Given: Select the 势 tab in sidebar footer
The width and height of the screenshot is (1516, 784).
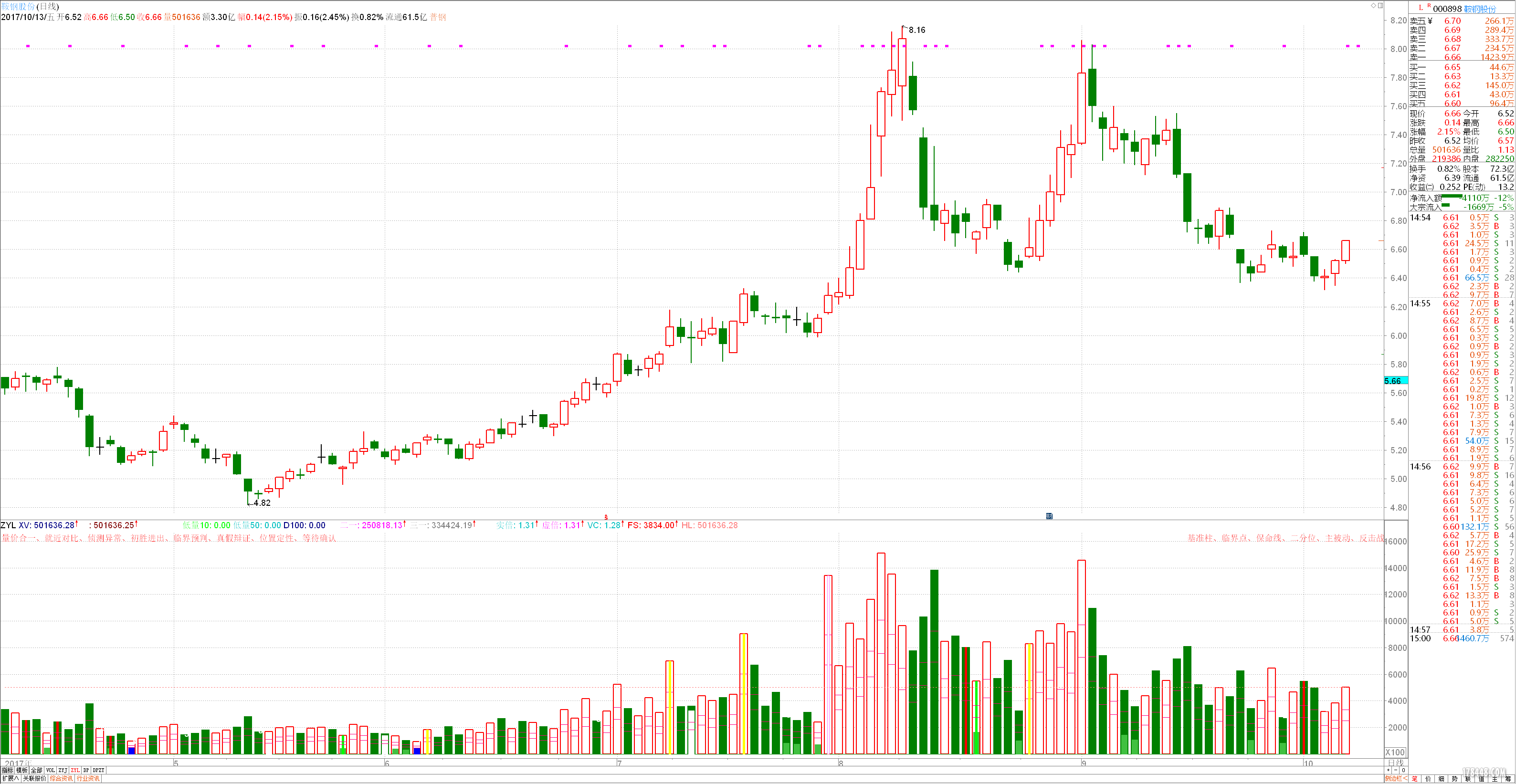Looking at the screenshot, I should (1455, 778).
